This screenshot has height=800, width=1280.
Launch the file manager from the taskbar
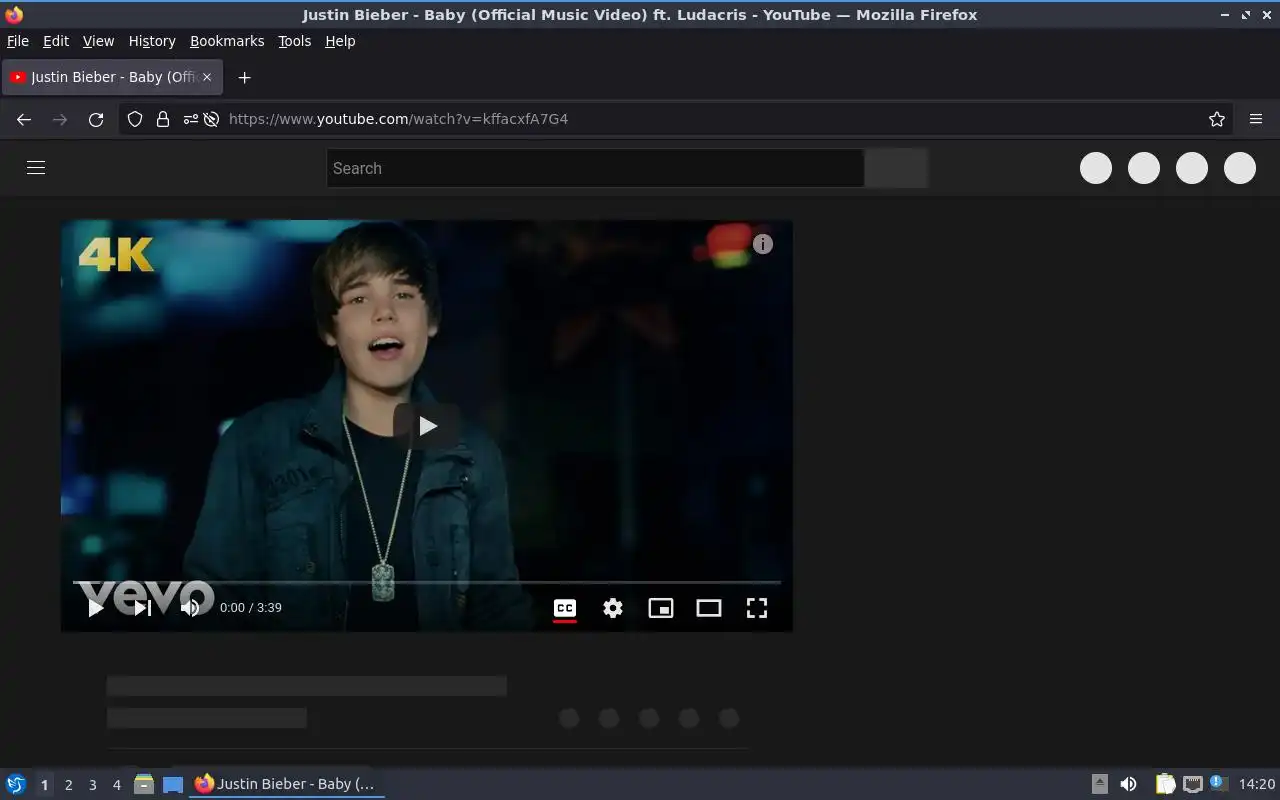[x=144, y=784]
